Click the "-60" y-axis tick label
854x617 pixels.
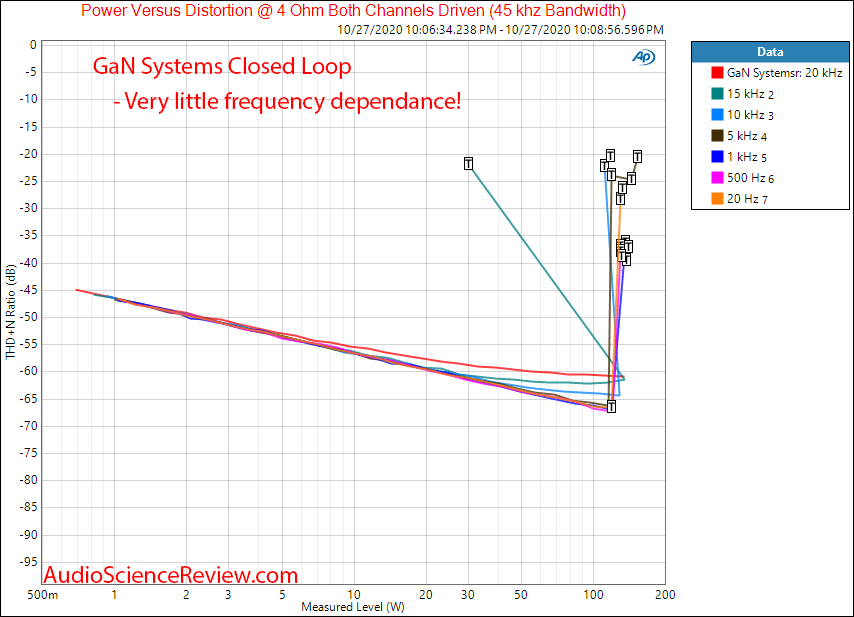[x=28, y=371]
